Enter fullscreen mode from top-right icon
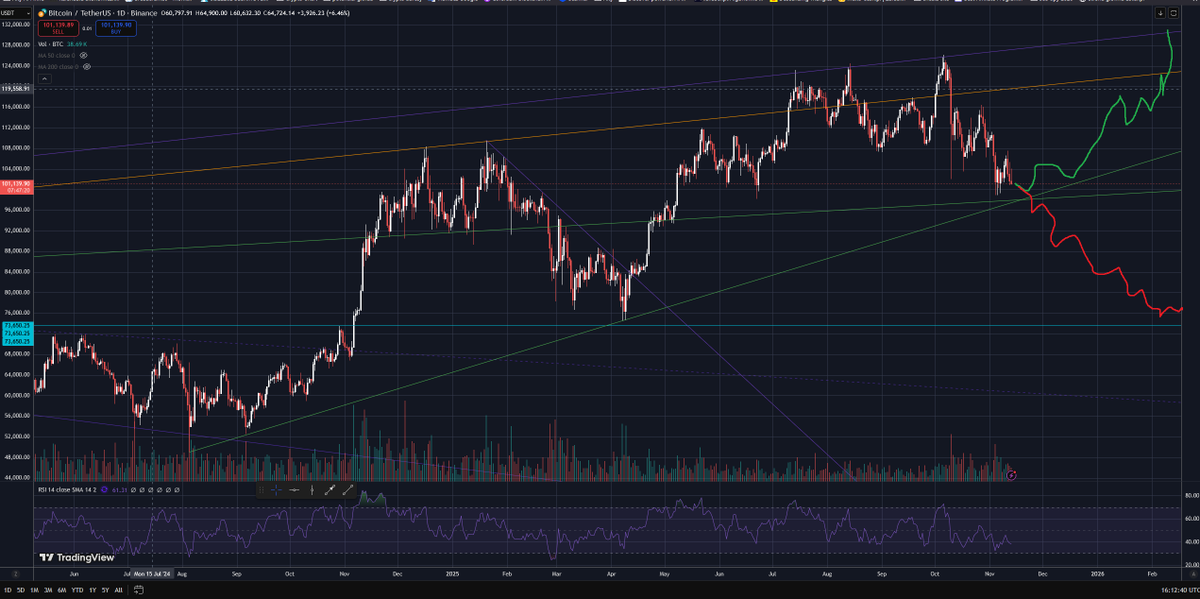The height and width of the screenshot is (599, 1200). 1174,13
